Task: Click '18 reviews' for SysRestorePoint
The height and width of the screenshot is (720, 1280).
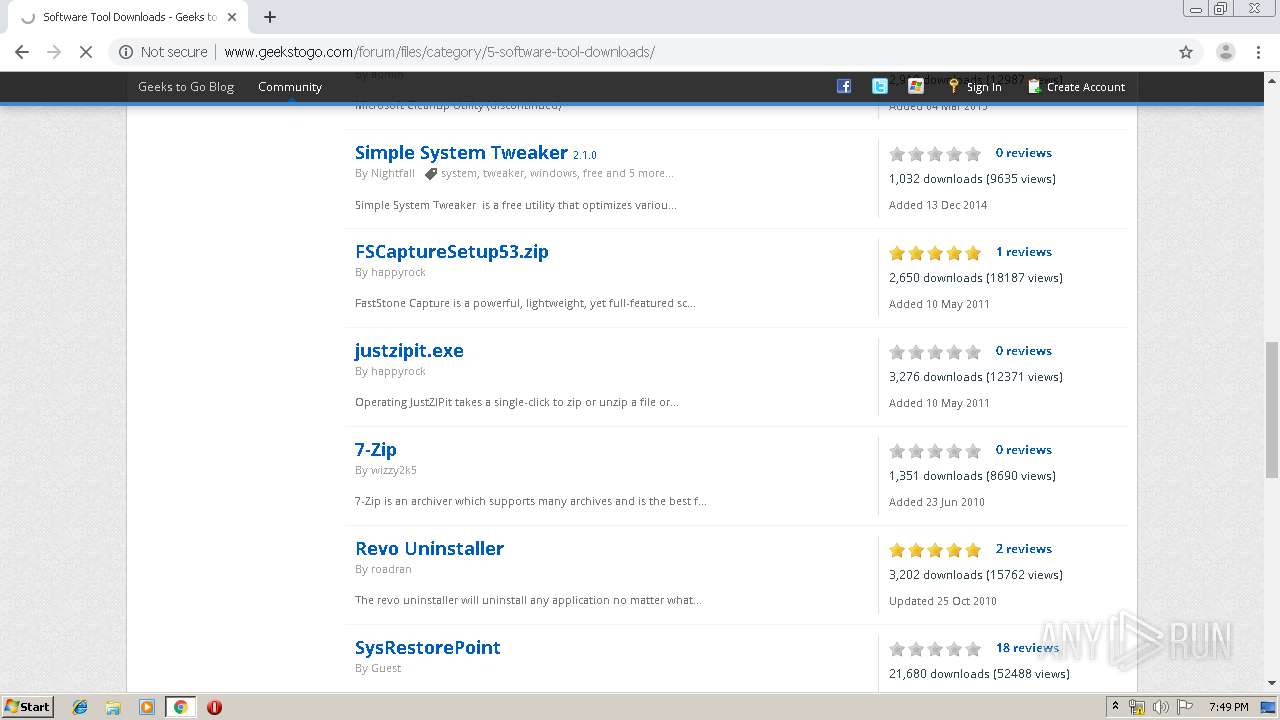Action: coord(1027,648)
